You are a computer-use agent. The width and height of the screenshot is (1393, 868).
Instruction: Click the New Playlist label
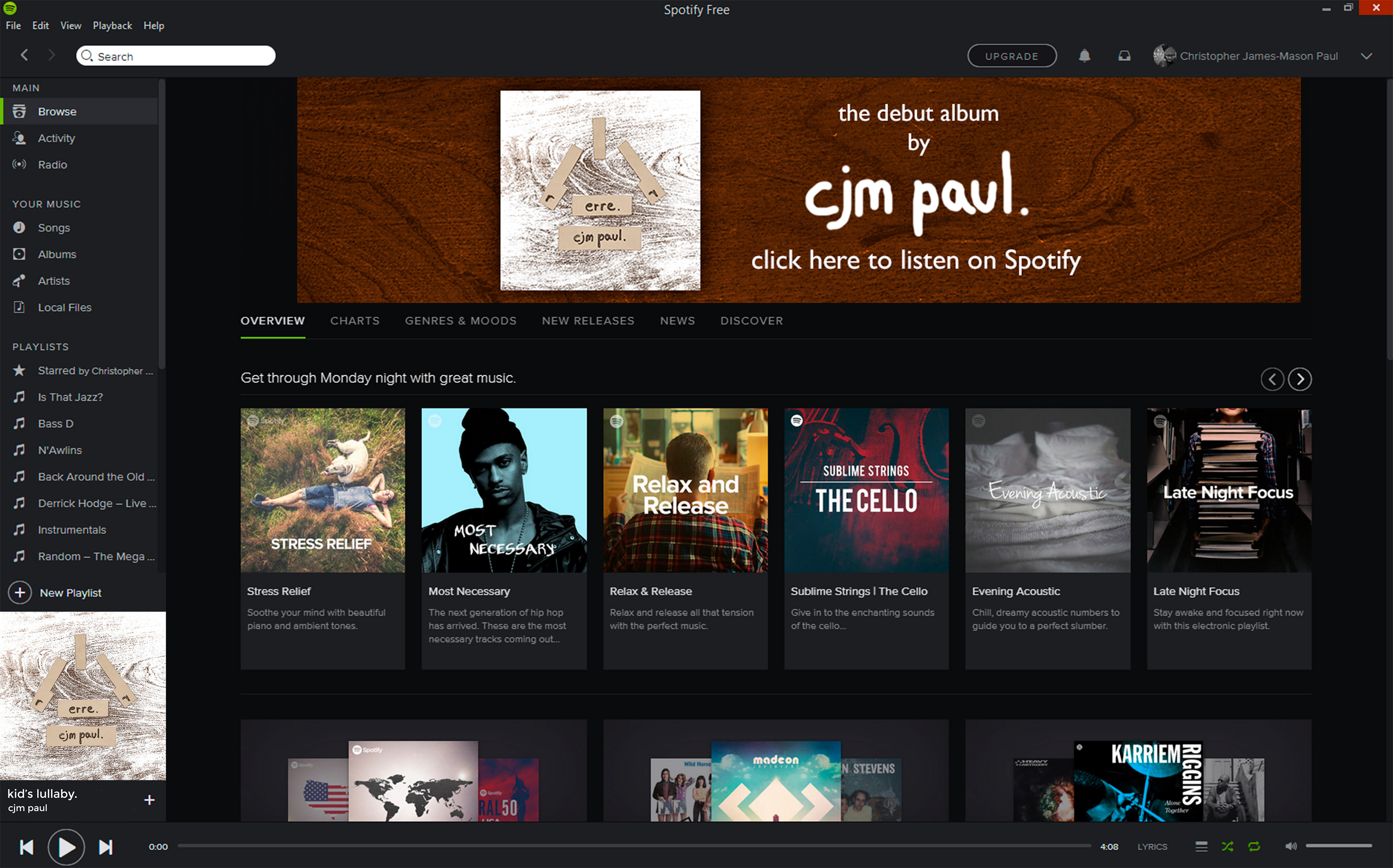(71, 592)
